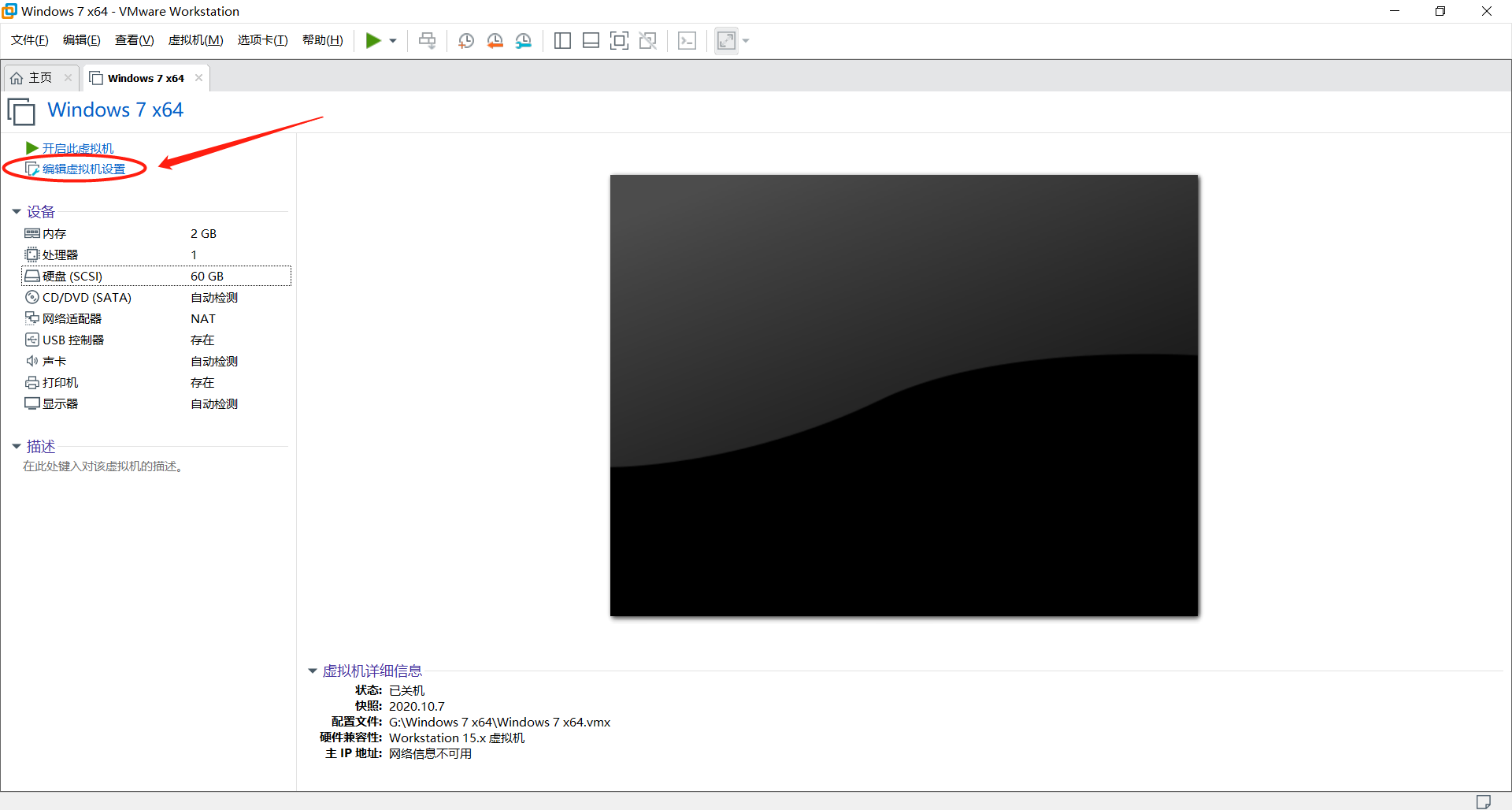Switch to Unity mode

click(x=648, y=40)
